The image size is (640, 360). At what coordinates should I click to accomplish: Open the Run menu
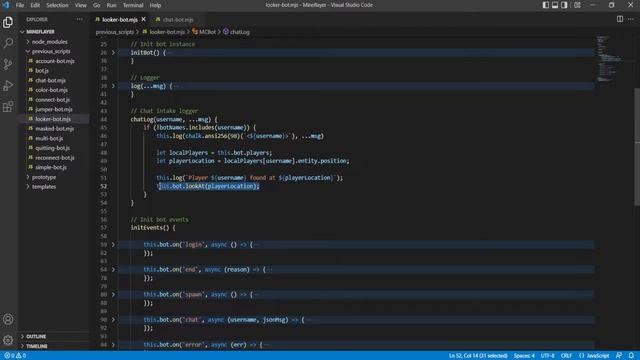[x=111, y=5]
